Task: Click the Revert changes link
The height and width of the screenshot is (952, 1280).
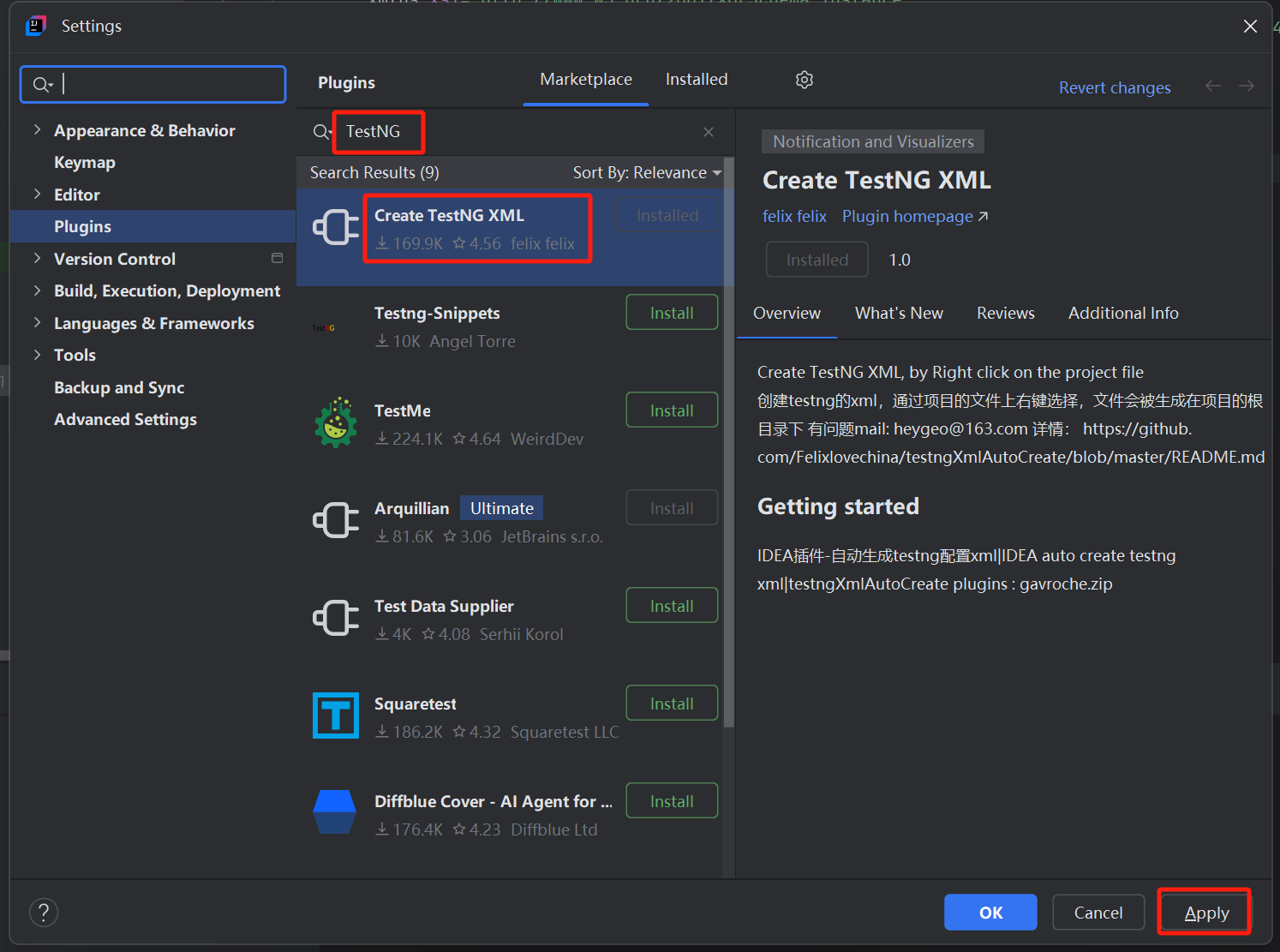Action: (1115, 87)
